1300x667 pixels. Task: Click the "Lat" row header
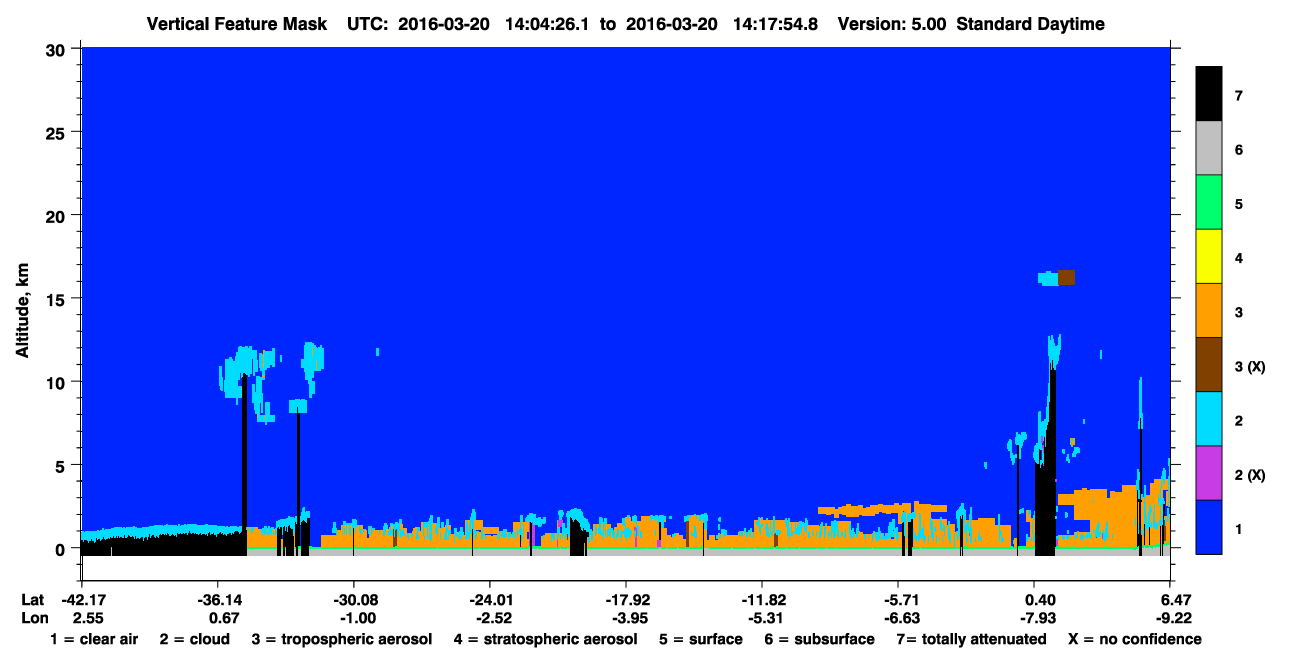coord(32,600)
